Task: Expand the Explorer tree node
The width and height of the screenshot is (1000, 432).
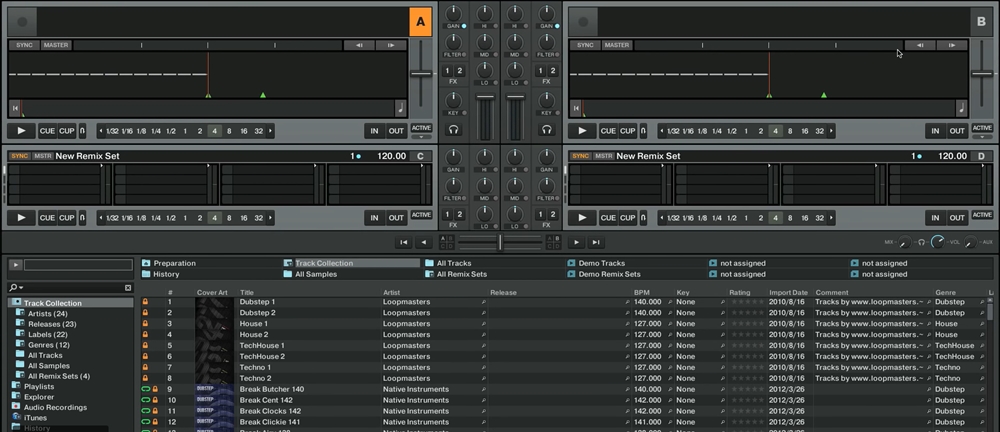Action: (16, 397)
